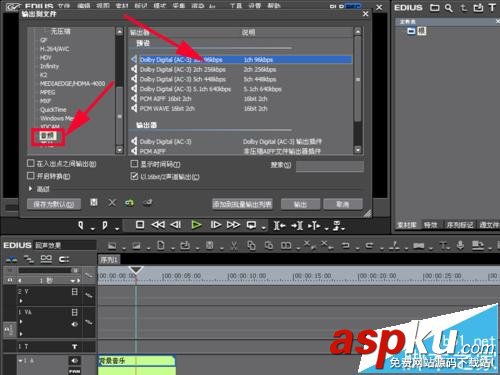
Task: Toggle the ripple mode icon on timeline
Action: 29,259
